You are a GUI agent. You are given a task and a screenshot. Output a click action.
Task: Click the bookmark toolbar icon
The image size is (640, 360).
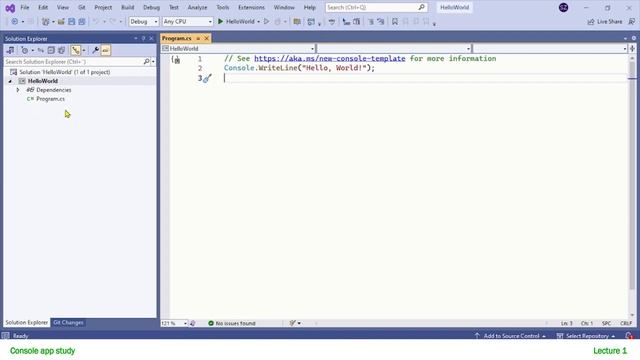tap(395, 22)
